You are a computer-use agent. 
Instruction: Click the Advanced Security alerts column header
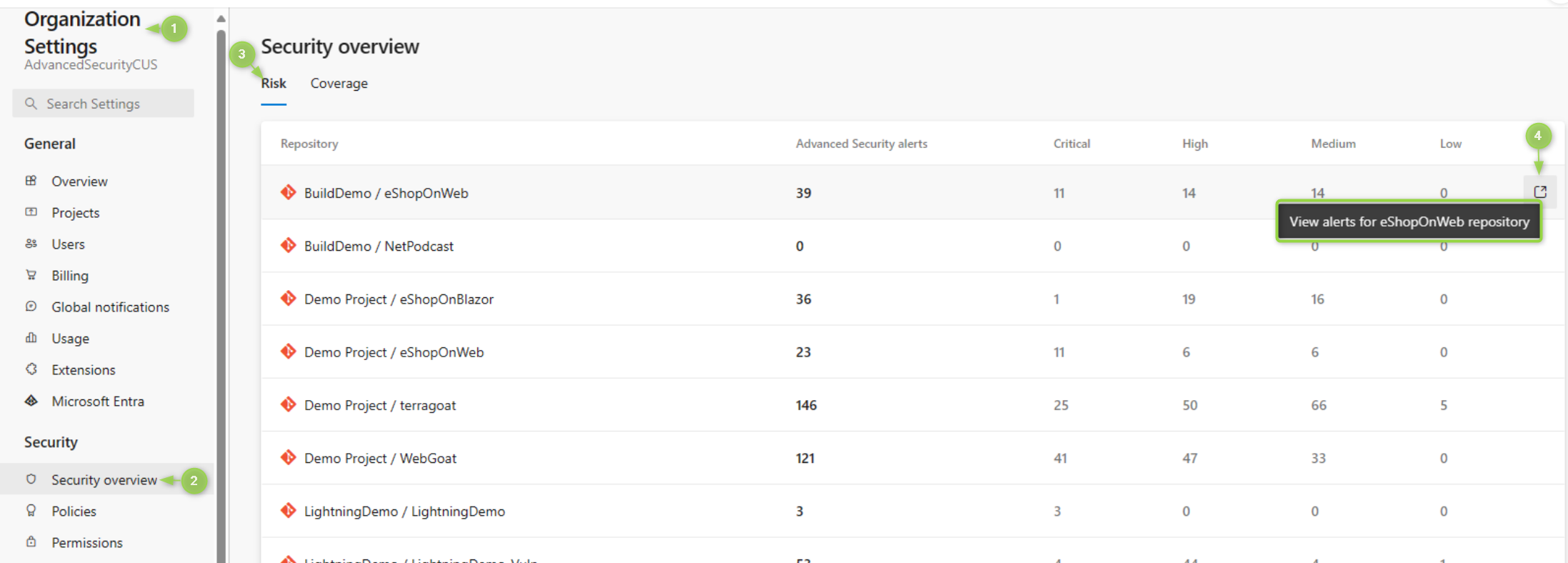[862, 144]
